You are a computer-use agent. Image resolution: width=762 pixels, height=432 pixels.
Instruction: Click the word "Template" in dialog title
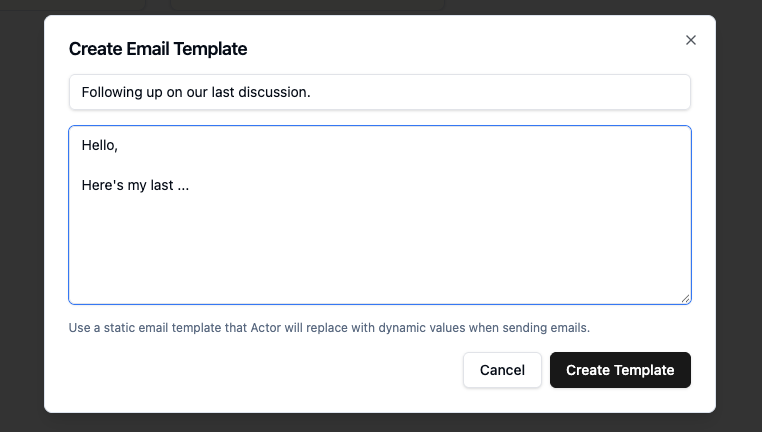coord(211,49)
